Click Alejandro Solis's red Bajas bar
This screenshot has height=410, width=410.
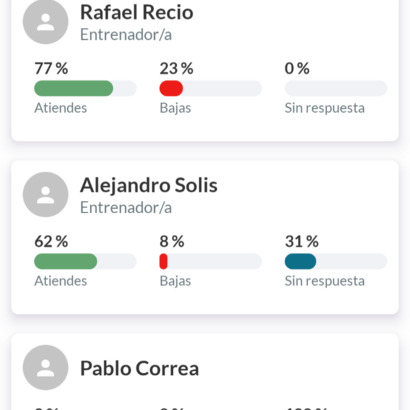point(211,261)
